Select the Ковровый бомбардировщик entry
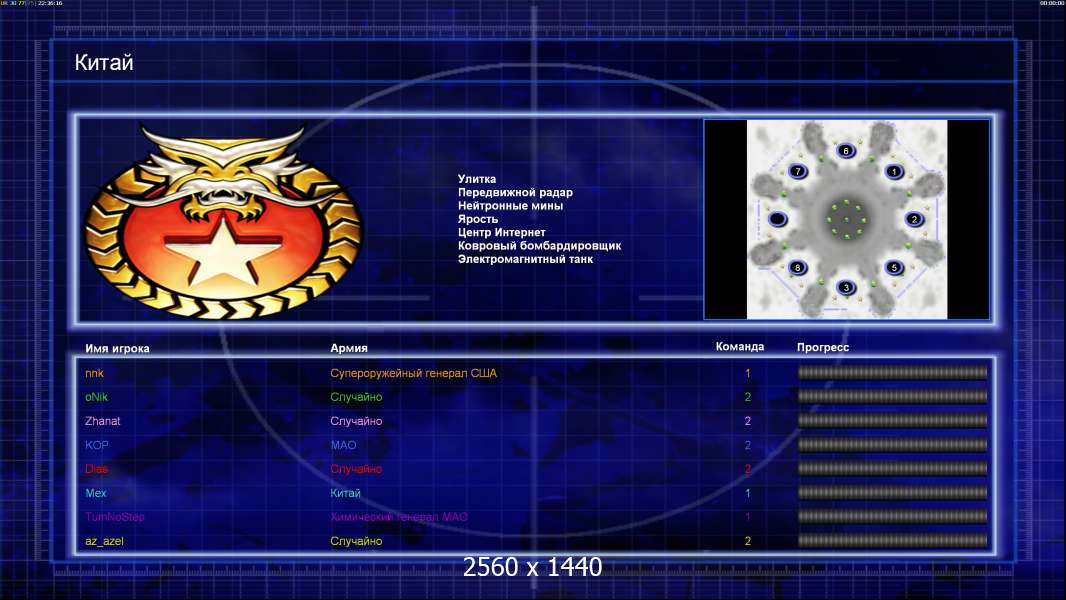 click(x=540, y=246)
